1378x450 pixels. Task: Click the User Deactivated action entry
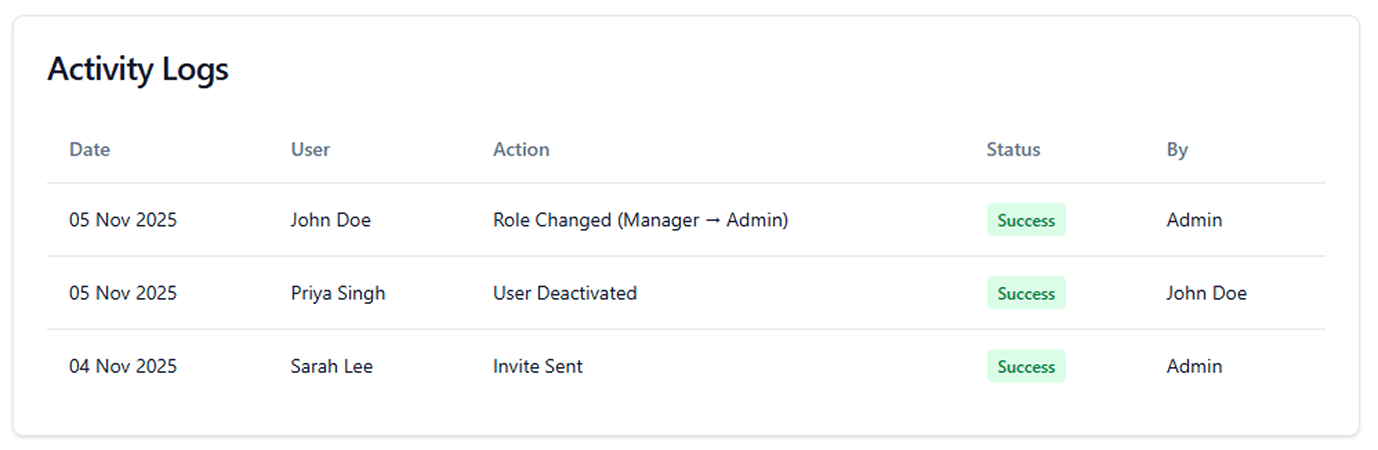[565, 293]
